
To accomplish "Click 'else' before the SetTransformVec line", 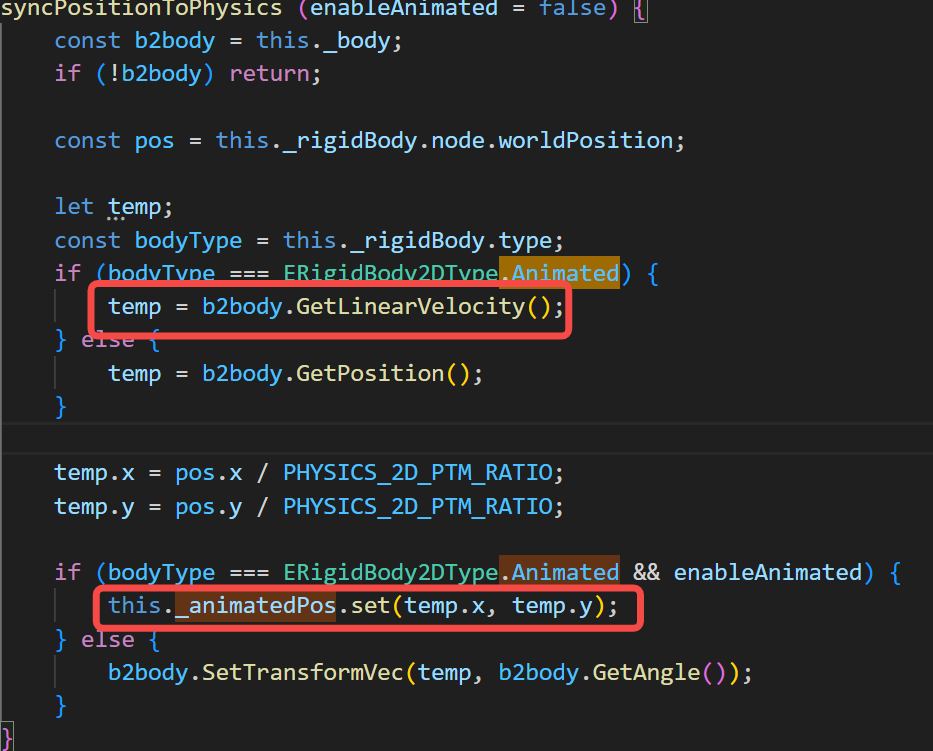I will (108, 640).
